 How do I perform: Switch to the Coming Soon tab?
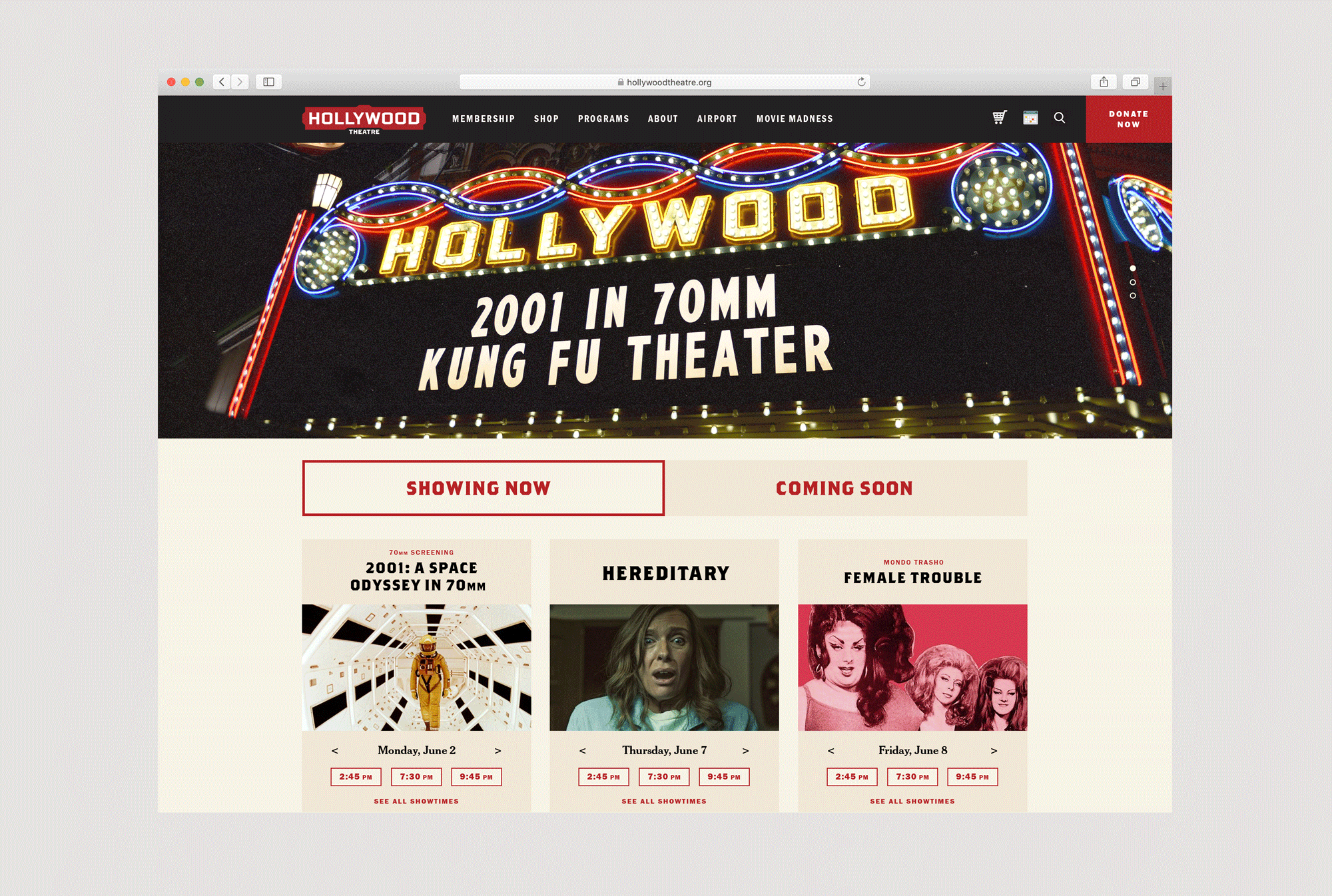tap(846, 488)
